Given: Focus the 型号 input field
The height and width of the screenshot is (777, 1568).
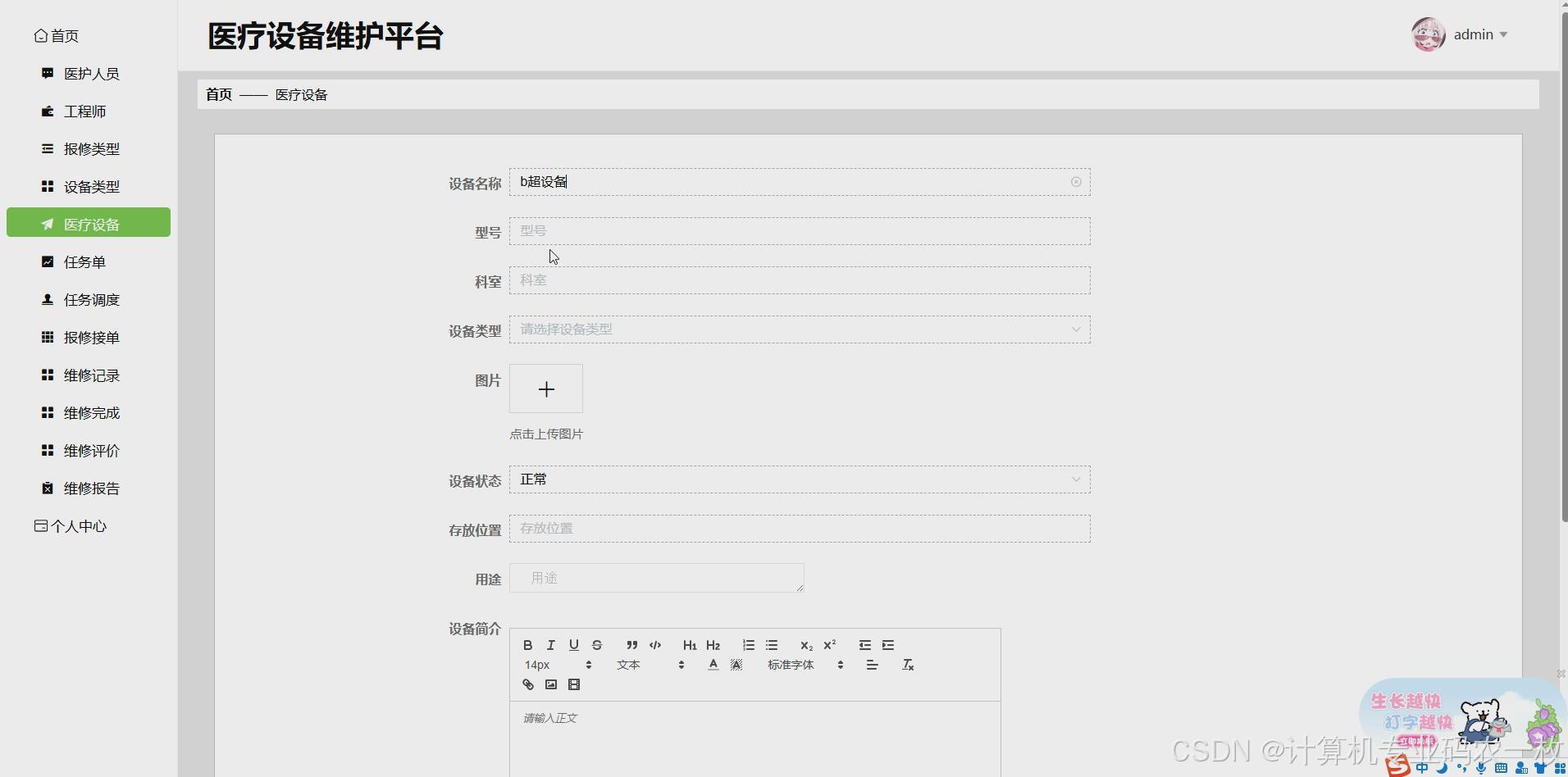Looking at the screenshot, I should click(x=800, y=231).
